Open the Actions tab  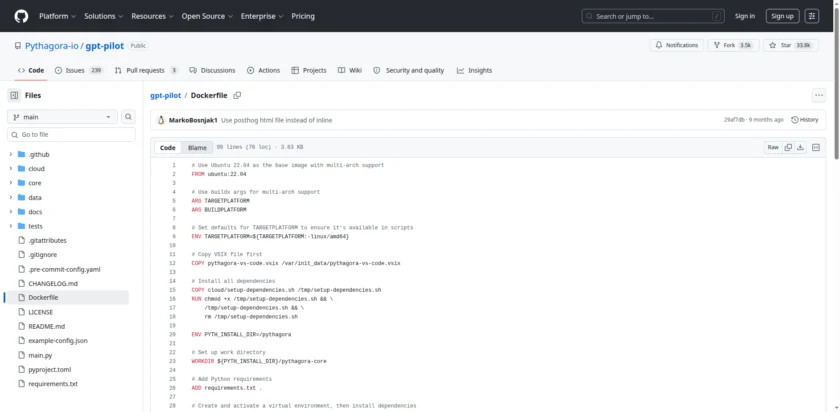[x=263, y=70]
